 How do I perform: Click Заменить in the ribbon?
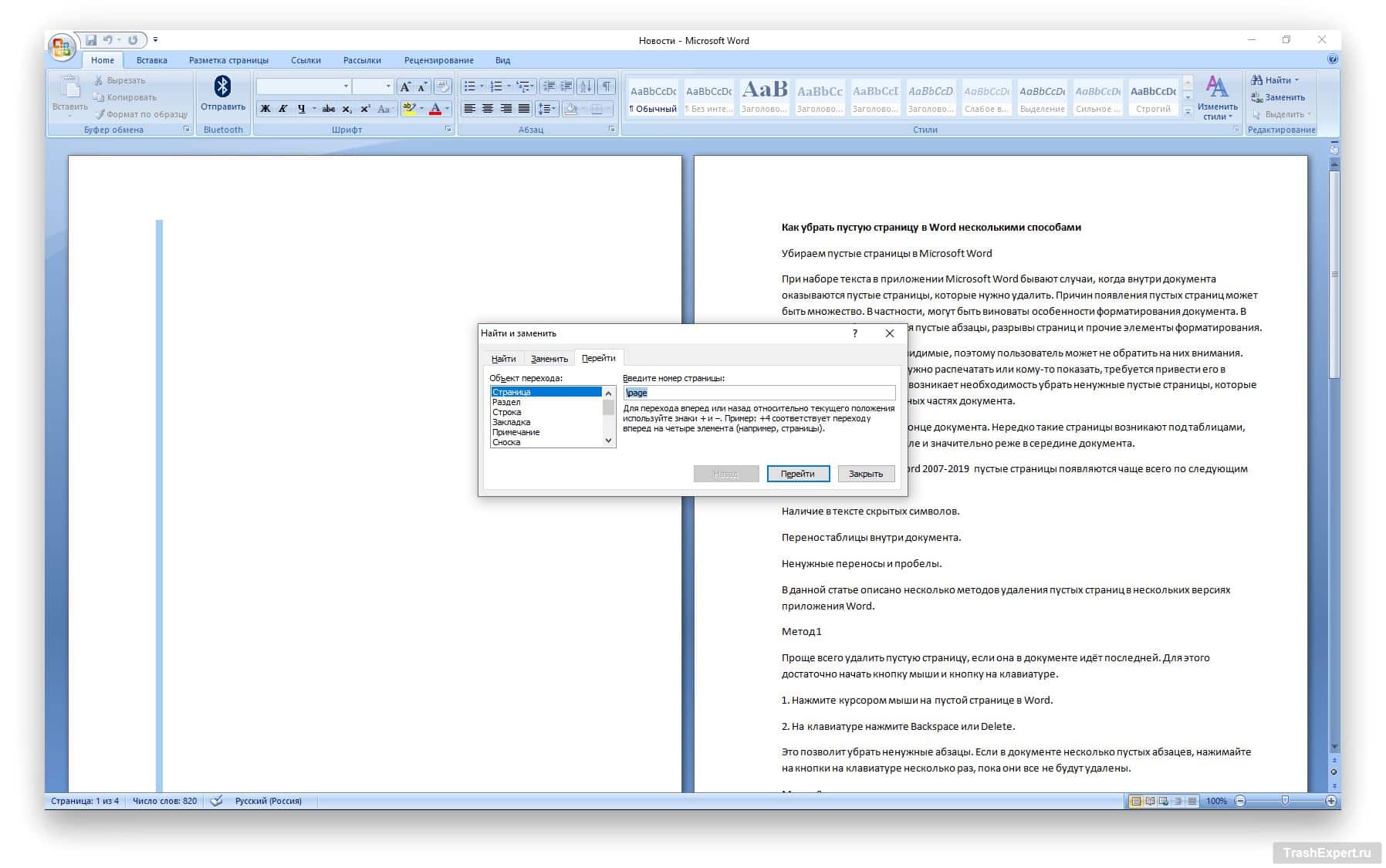click(x=1278, y=97)
